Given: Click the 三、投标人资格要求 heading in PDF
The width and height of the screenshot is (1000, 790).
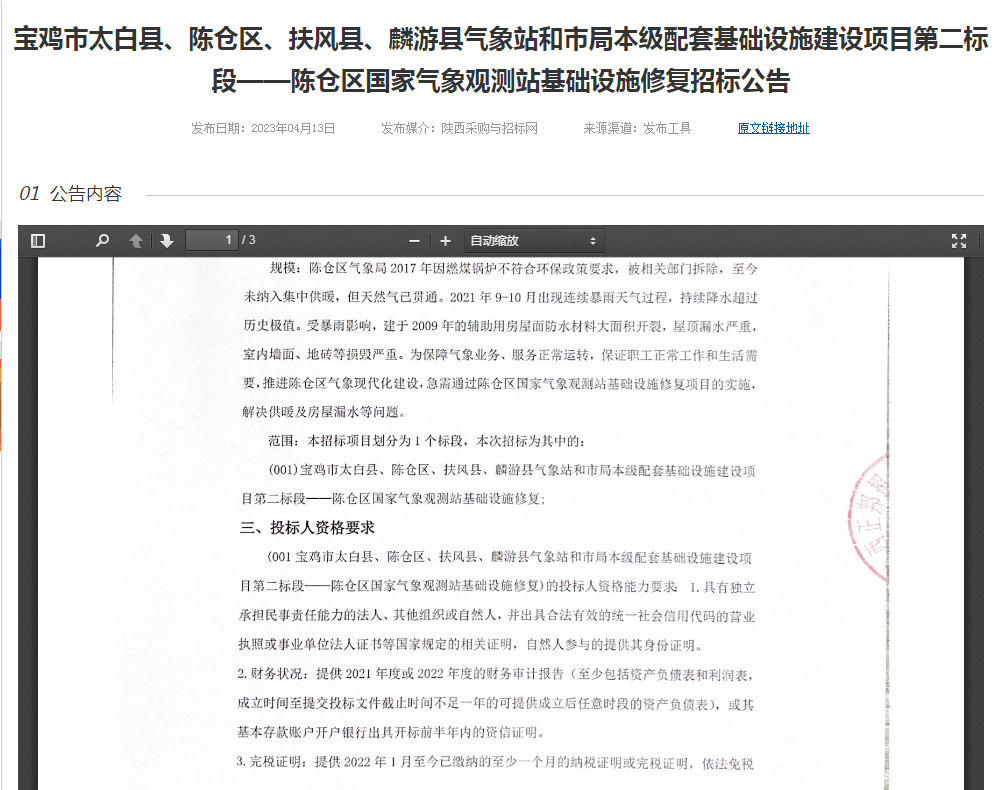Looking at the screenshot, I should click(307, 527).
